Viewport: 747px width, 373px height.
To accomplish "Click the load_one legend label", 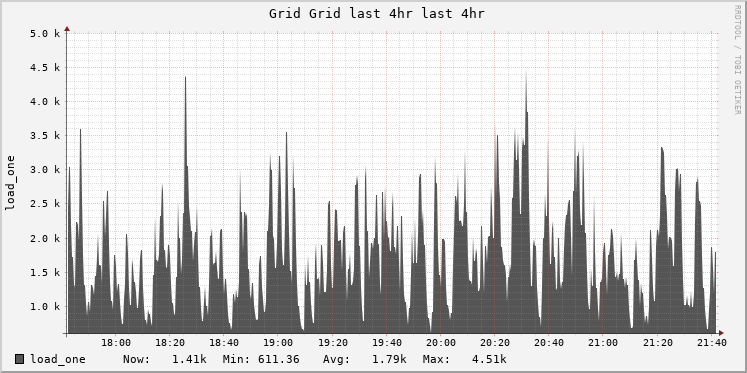I will click(x=58, y=359).
